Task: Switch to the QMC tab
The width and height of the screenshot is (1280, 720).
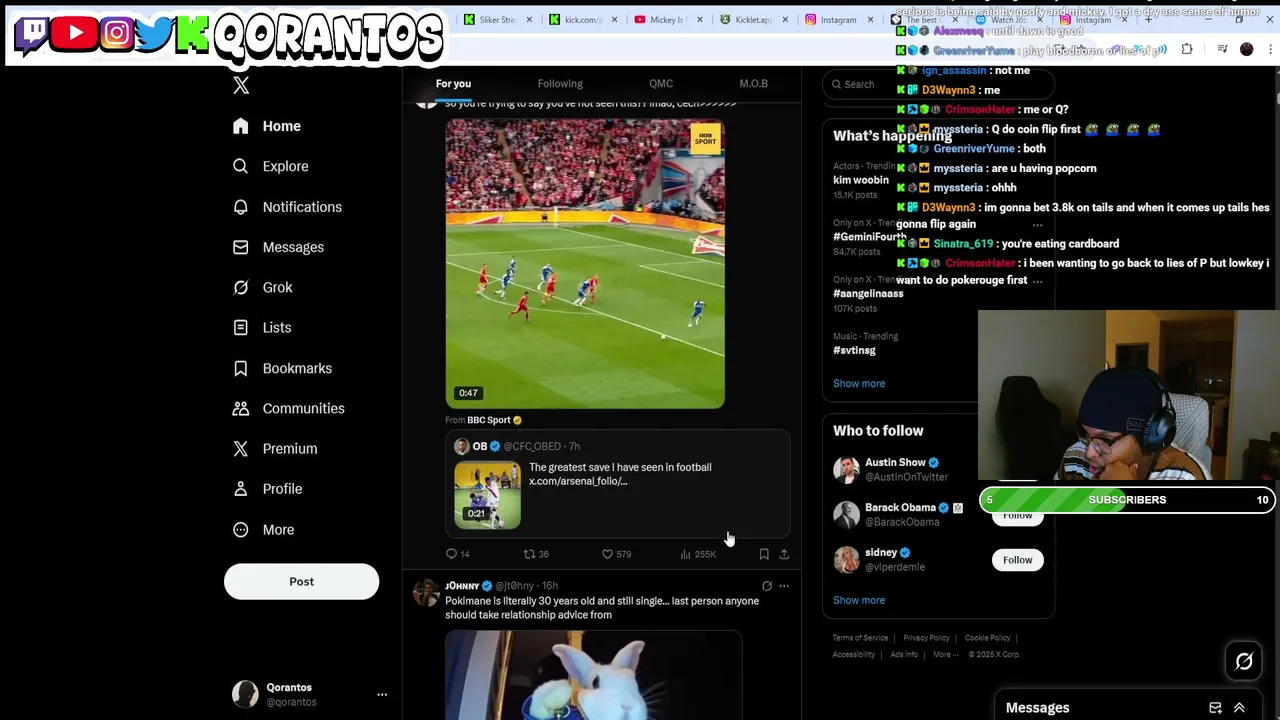Action: coord(661,84)
